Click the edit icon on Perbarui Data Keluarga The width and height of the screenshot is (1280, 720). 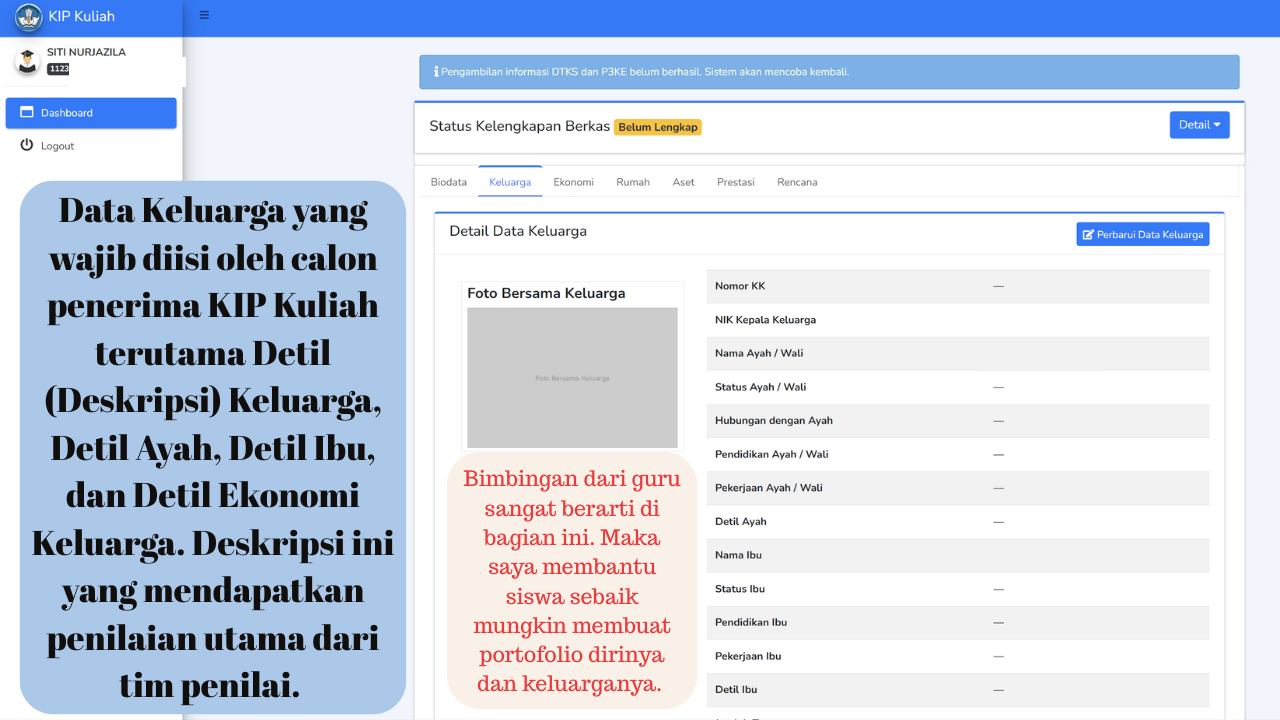point(1089,234)
